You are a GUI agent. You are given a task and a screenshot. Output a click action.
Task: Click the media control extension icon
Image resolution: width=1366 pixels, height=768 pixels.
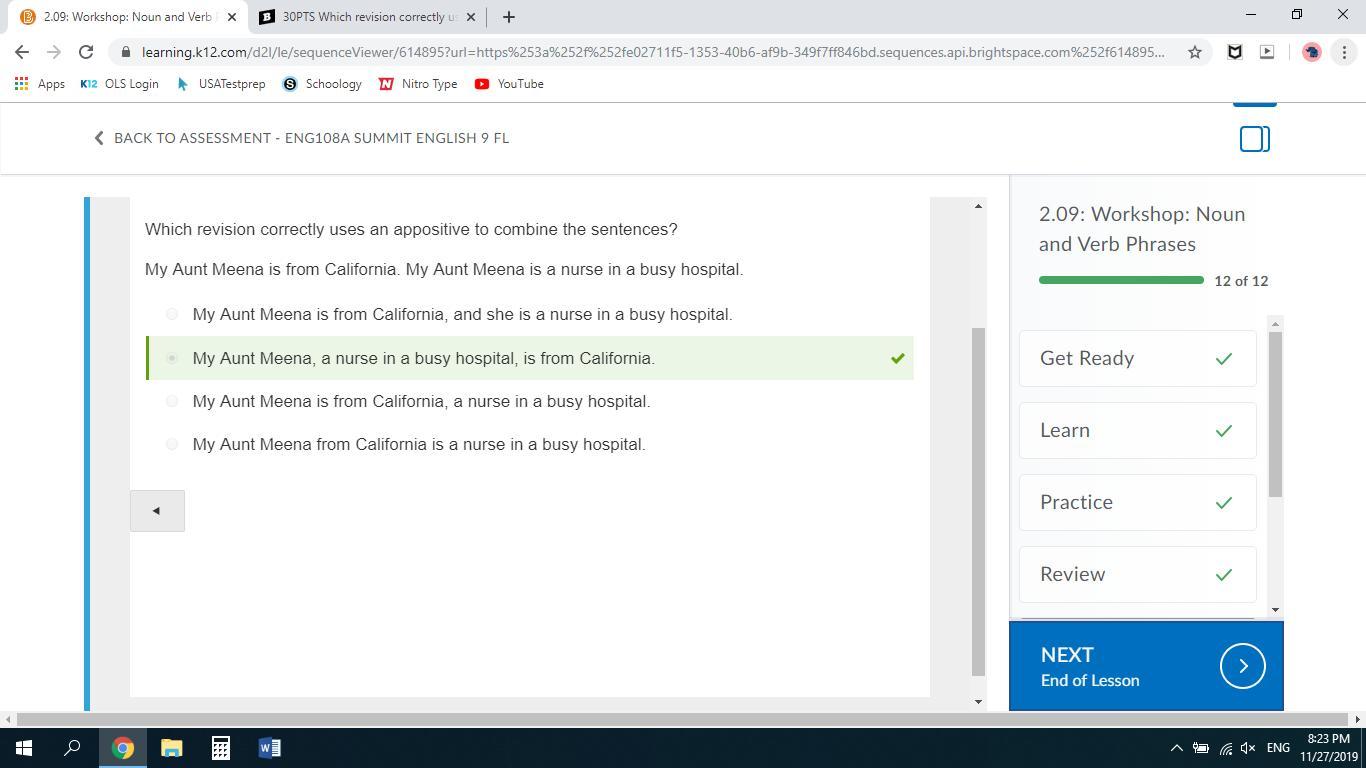click(x=1267, y=52)
